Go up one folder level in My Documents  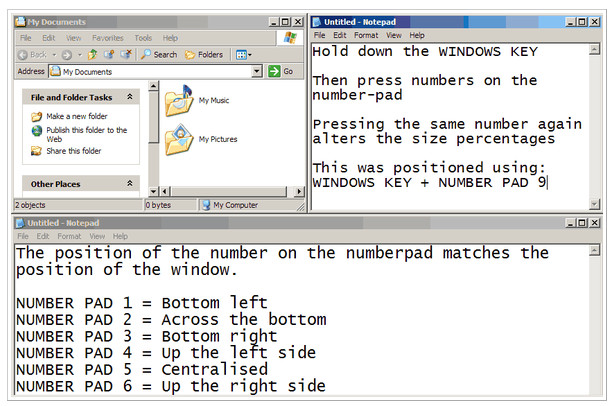coord(93,55)
